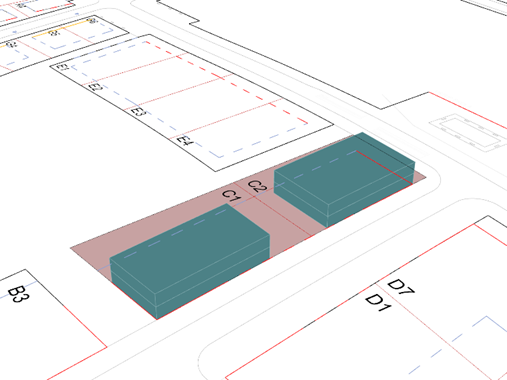Select the E1 plot label
This screenshot has width=507, height=380.
click(62, 67)
